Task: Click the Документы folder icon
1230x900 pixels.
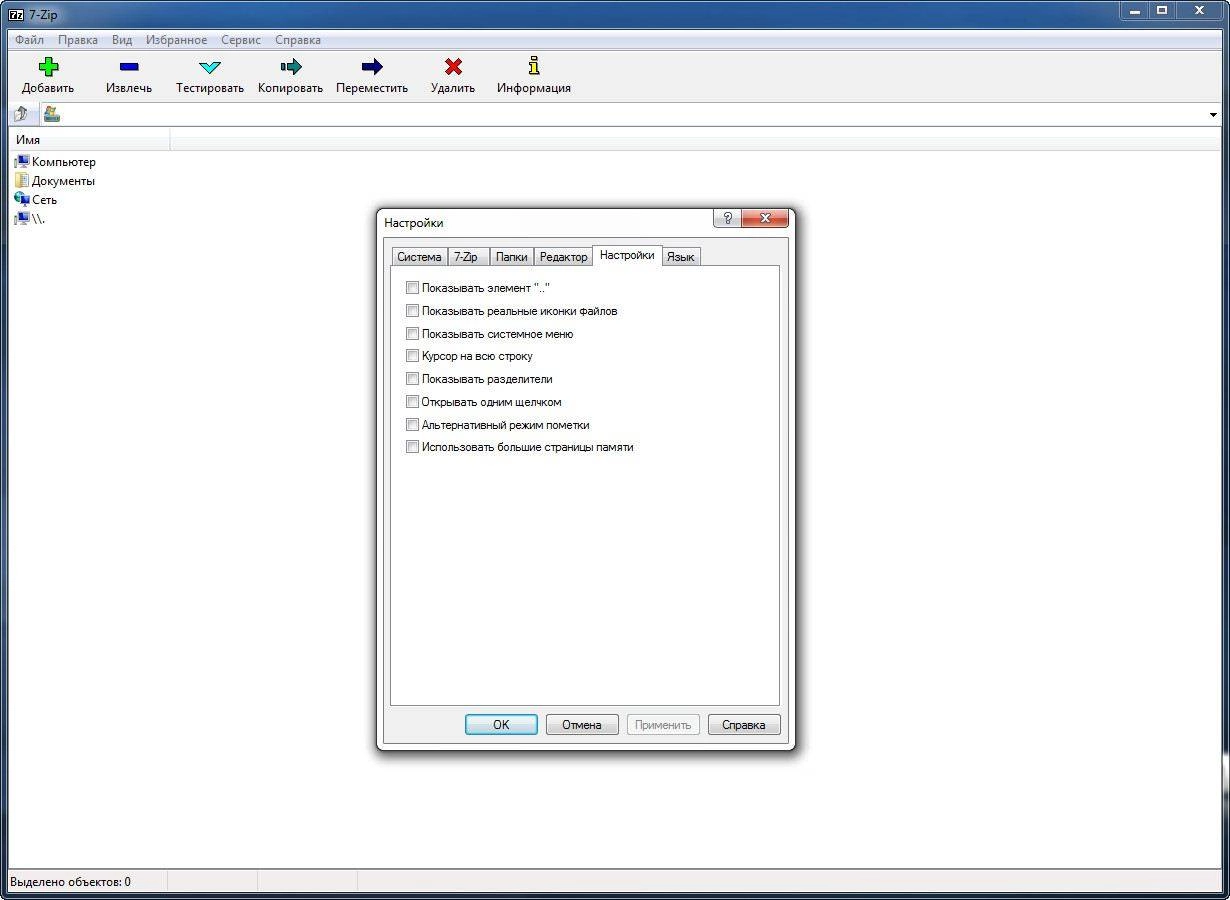Action: coord(21,180)
